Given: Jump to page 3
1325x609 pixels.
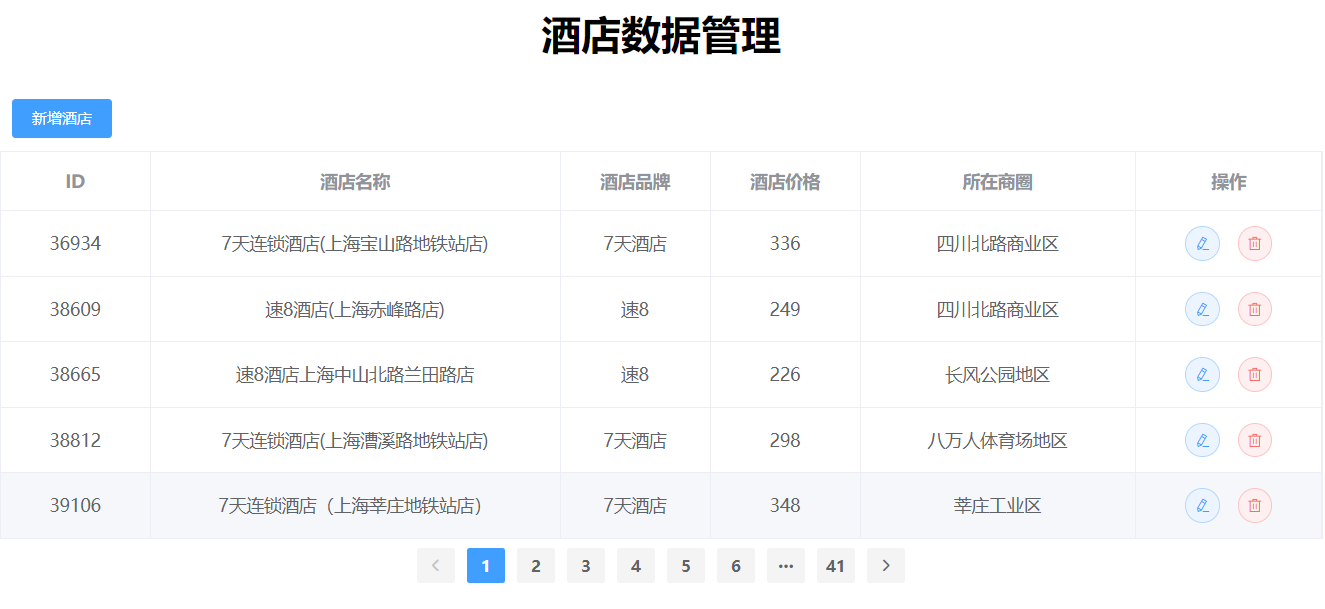Looking at the screenshot, I should (586, 566).
